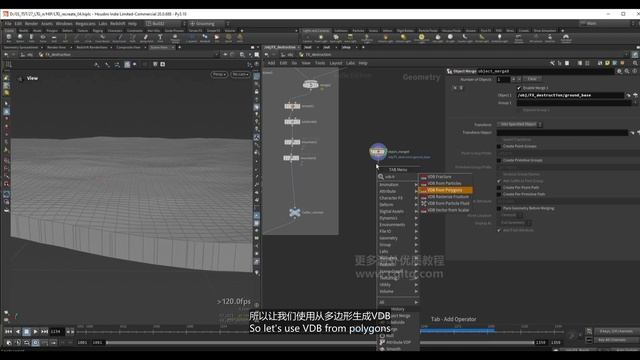Click the Persp viewport camera menu
Viewport: 640px width, 360px height.
click(219, 74)
